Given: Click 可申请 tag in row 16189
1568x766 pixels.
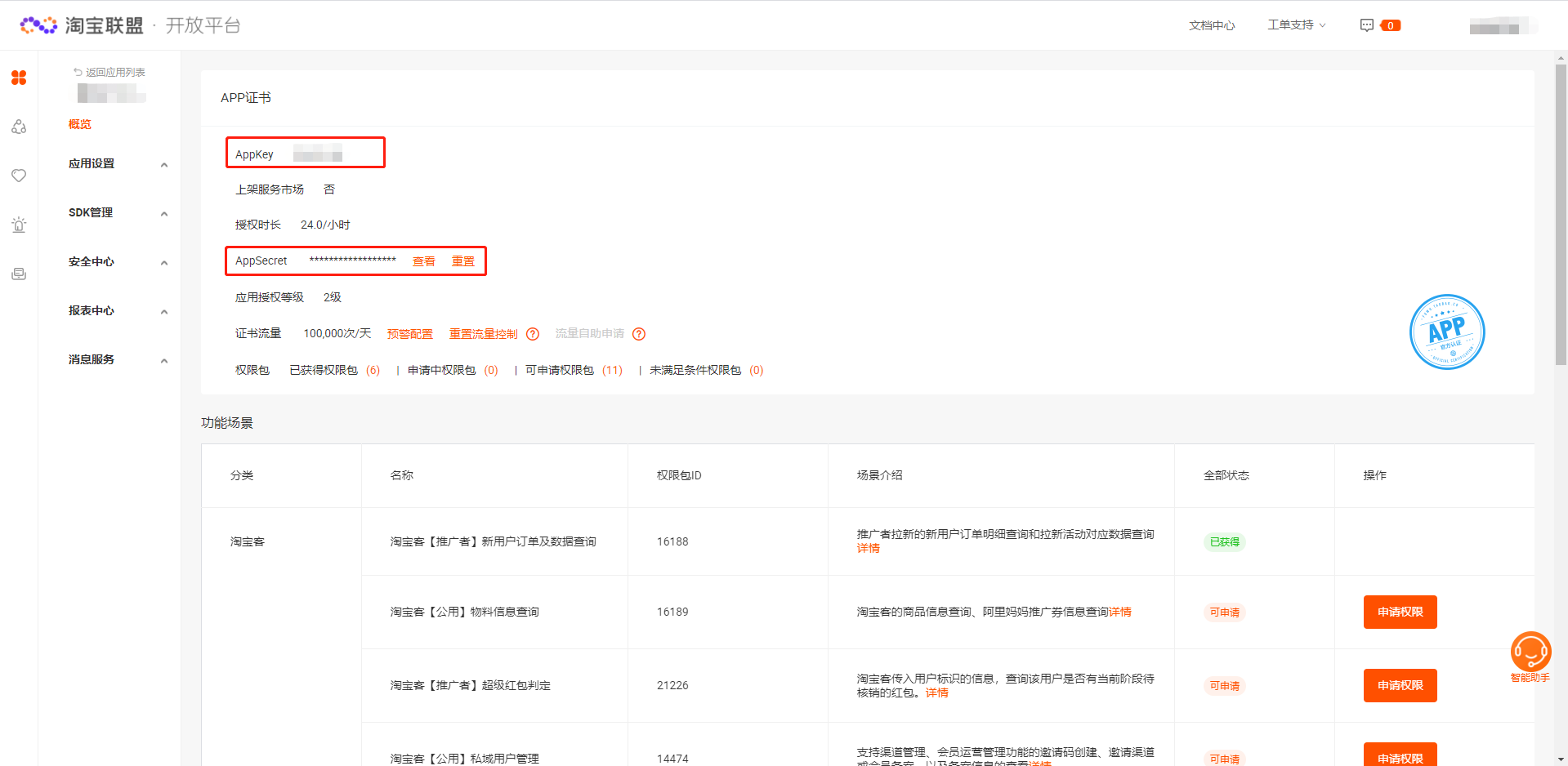Looking at the screenshot, I should click(1225, 612).
